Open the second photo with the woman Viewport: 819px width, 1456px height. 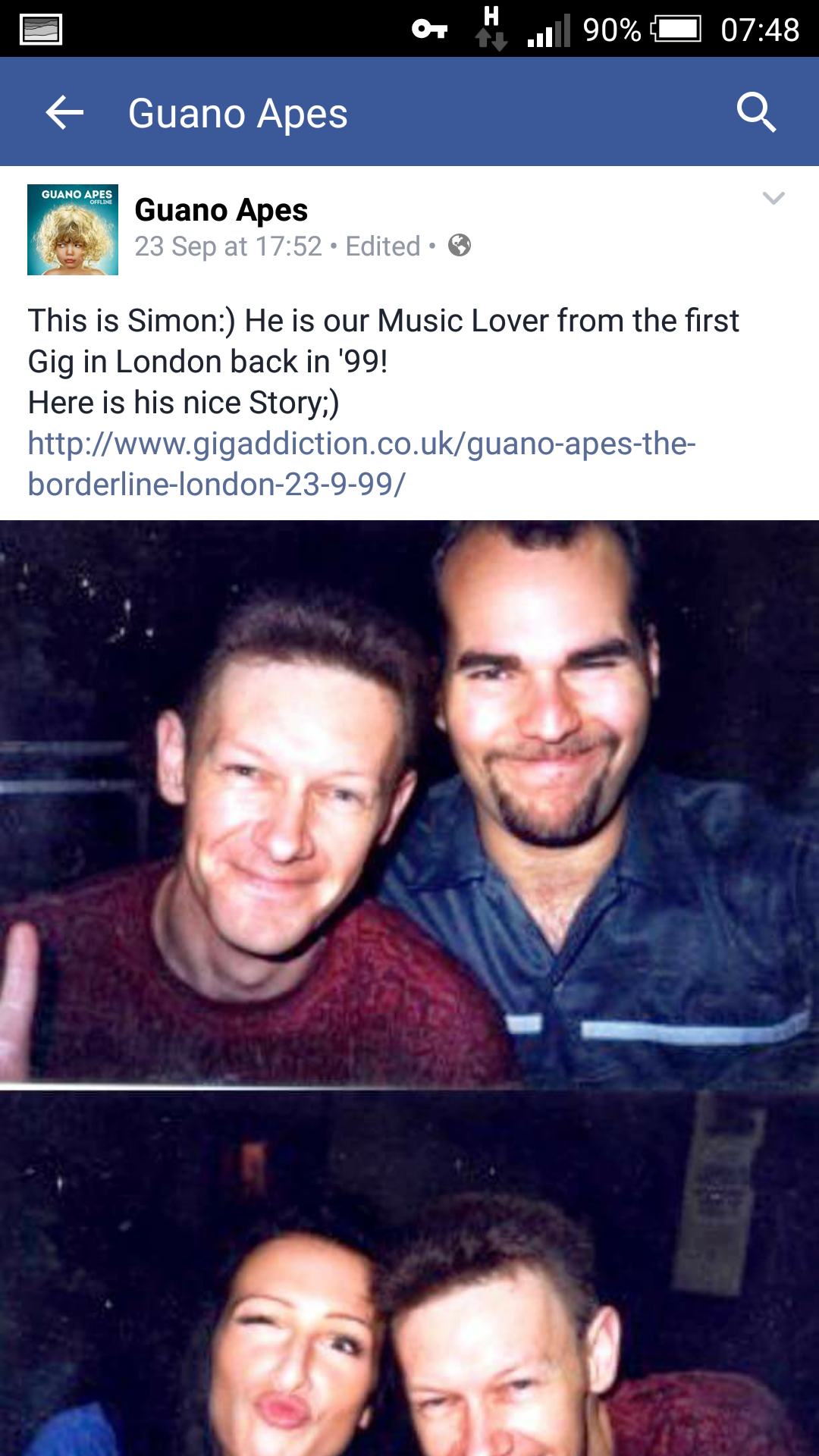[409, 1274]
